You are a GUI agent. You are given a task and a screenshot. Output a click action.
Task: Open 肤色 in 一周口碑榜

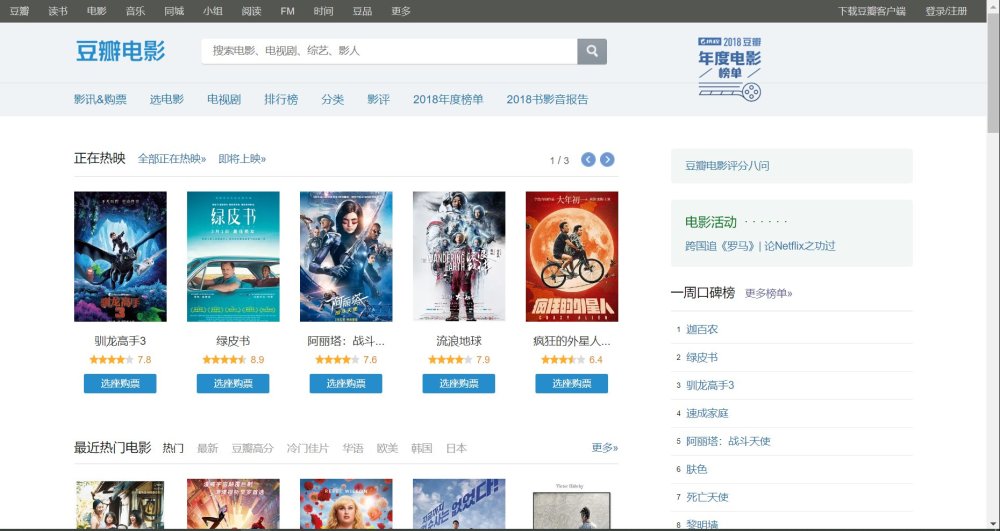point(696,469)
